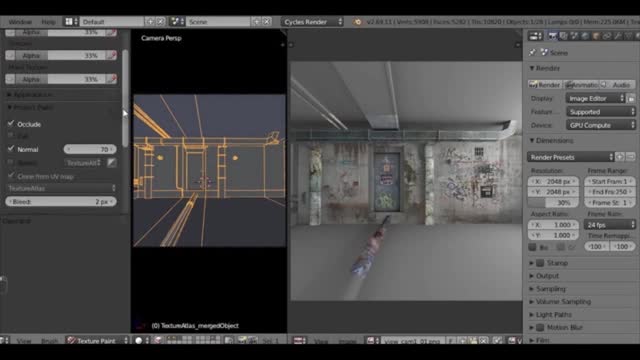The width and height of the screenshot is (640, 360).
Task: Open the Feature Set Supported dropdown
Action: coord(601,112)
